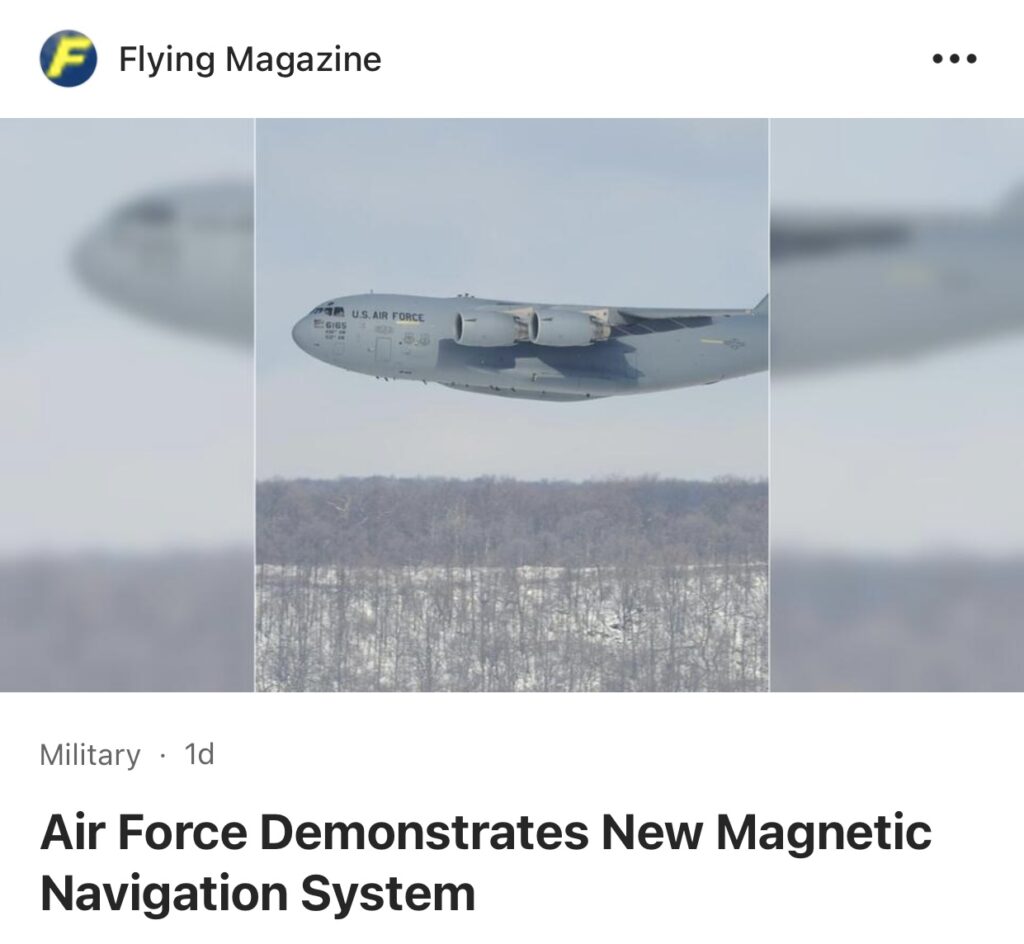The height and width of the screenshot is (944, 1024).
Task: Open the three-dot more options menu
Action: pos(954,59)
